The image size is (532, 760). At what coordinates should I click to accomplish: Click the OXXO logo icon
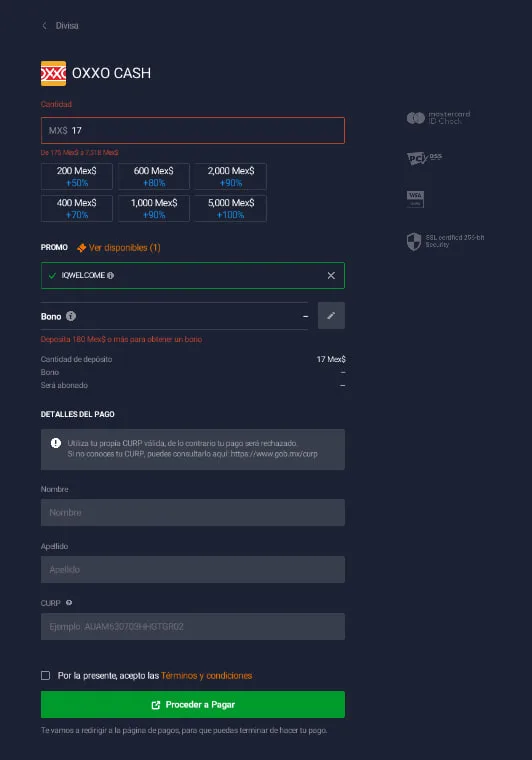(x=53, y=73)
